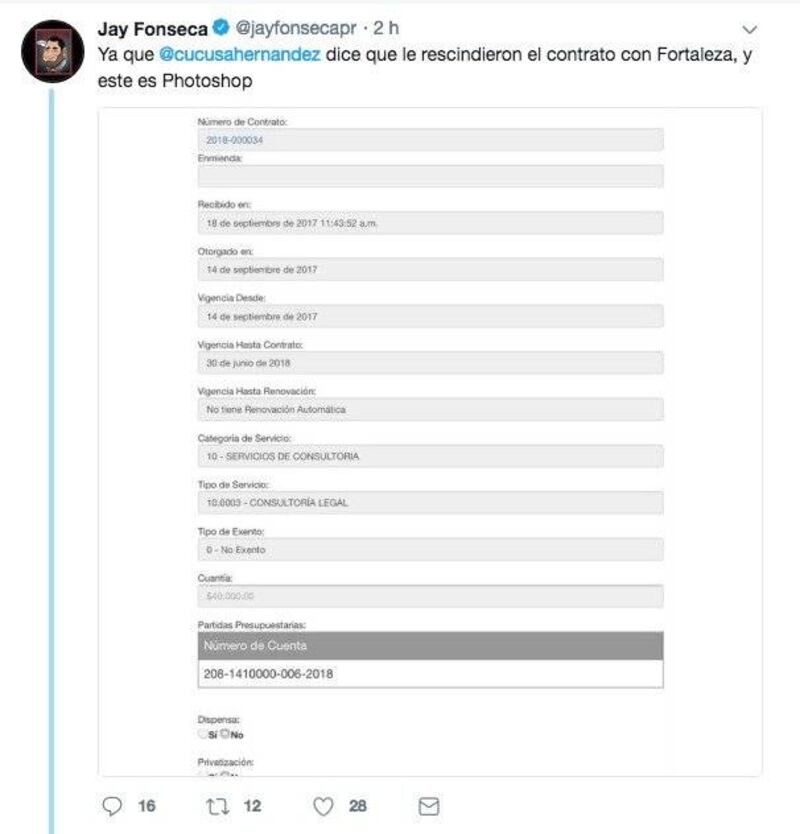Open the @cucusahernandez mention link
Viewport: 800px width, 834px height.
240,55
